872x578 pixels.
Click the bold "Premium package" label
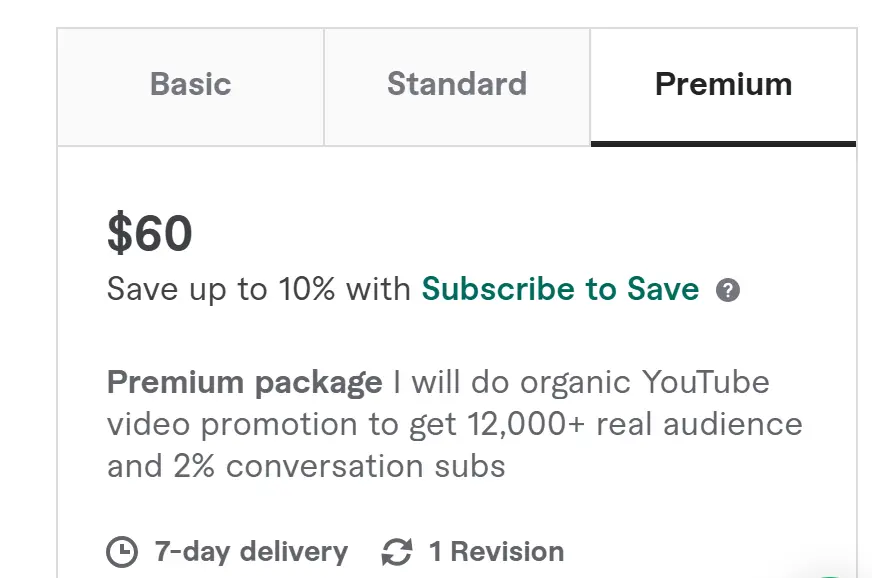(x=244, y=382)
